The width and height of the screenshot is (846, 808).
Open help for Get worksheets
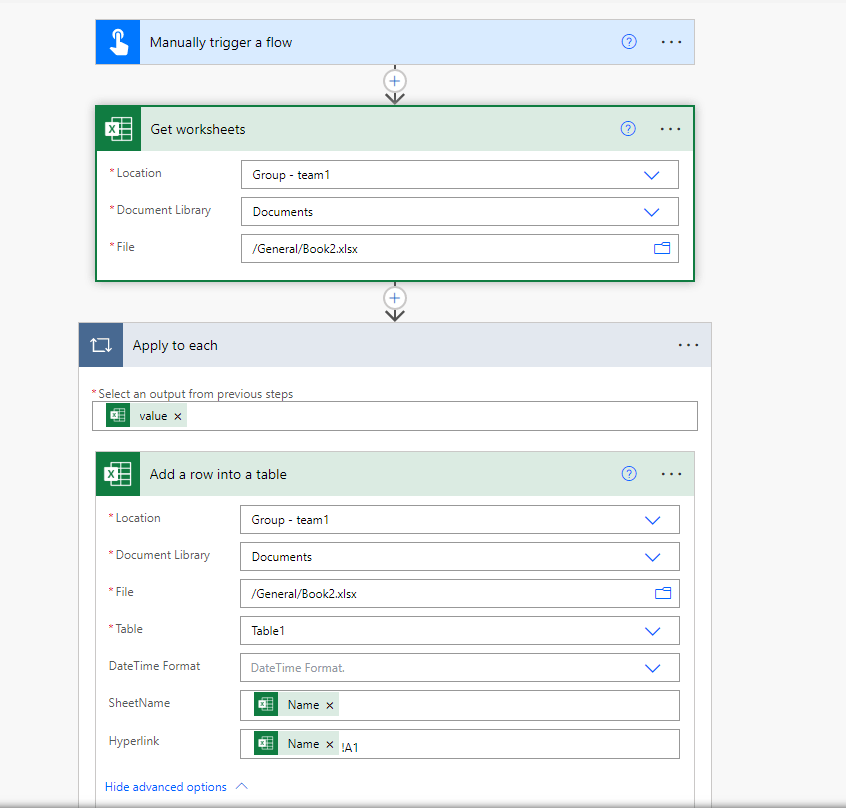click(x=627, y=128)
